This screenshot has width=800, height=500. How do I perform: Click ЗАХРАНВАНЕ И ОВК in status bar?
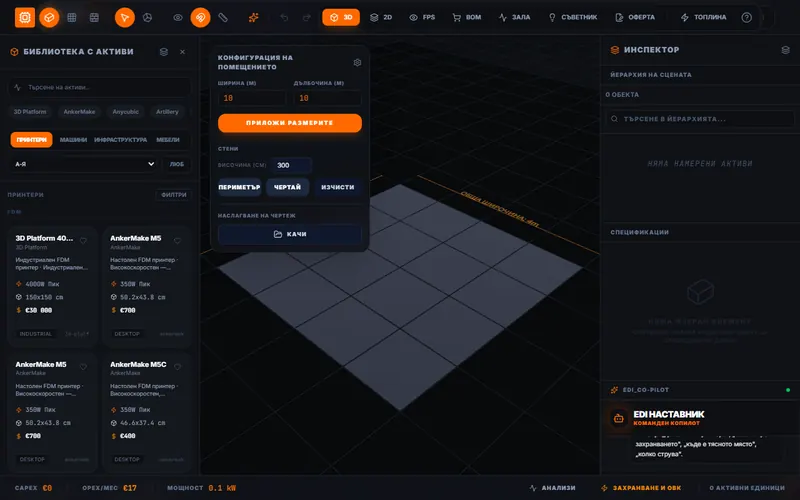(641, 488)
